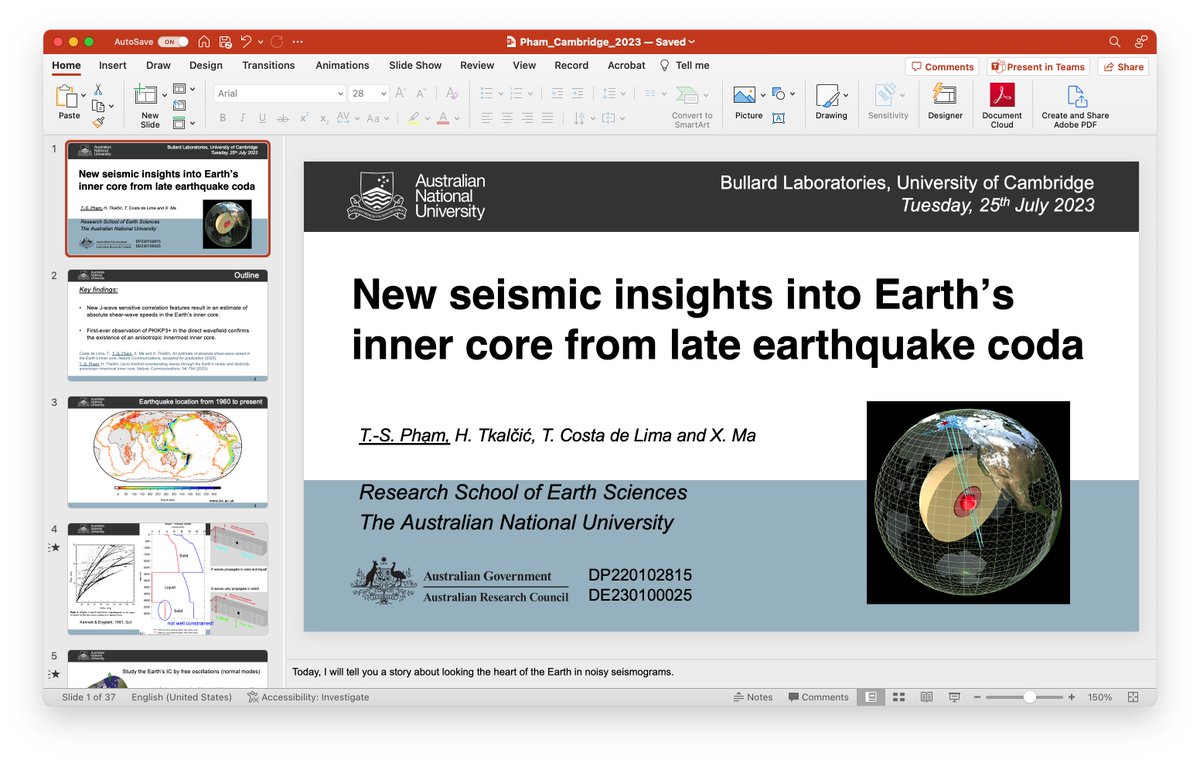This screenshot has height=763, width=1200.
Task: Open the Animations tab
Action: 342,65
